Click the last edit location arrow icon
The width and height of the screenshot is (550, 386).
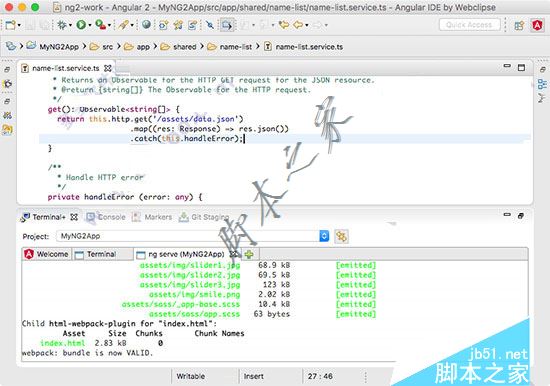point(283,25)
